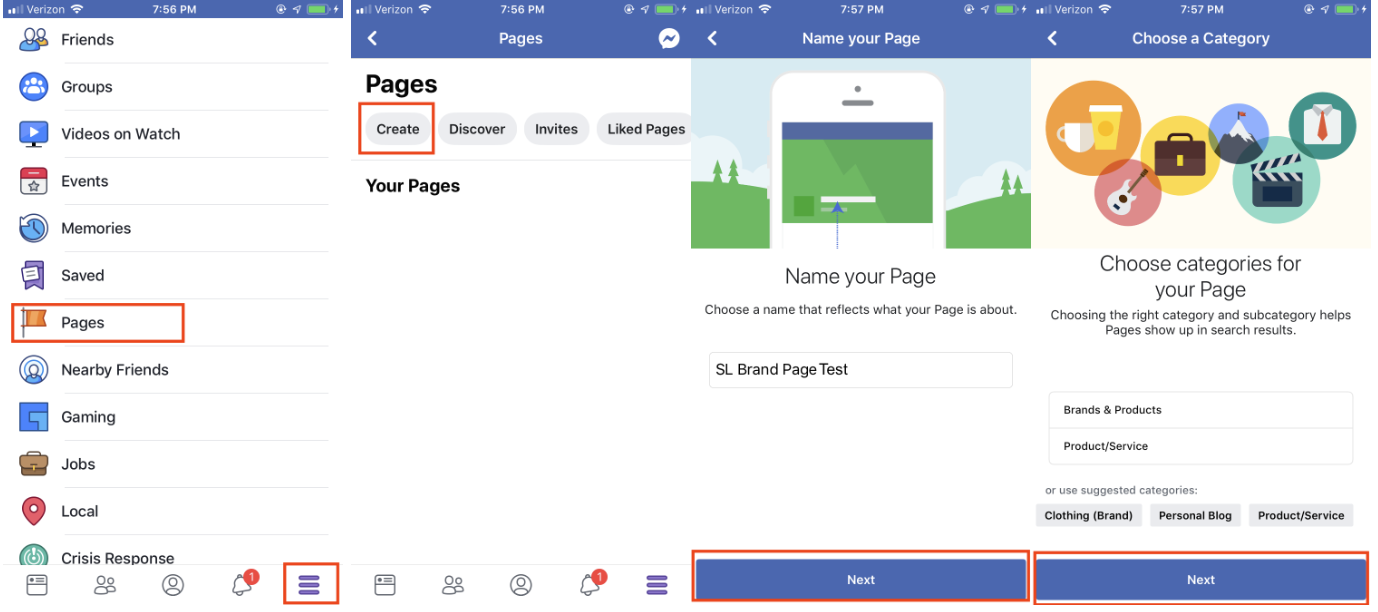Tap the Events calendar icon
The height and width of the screenshot is (612, 1378).
(x=34, y=181)
